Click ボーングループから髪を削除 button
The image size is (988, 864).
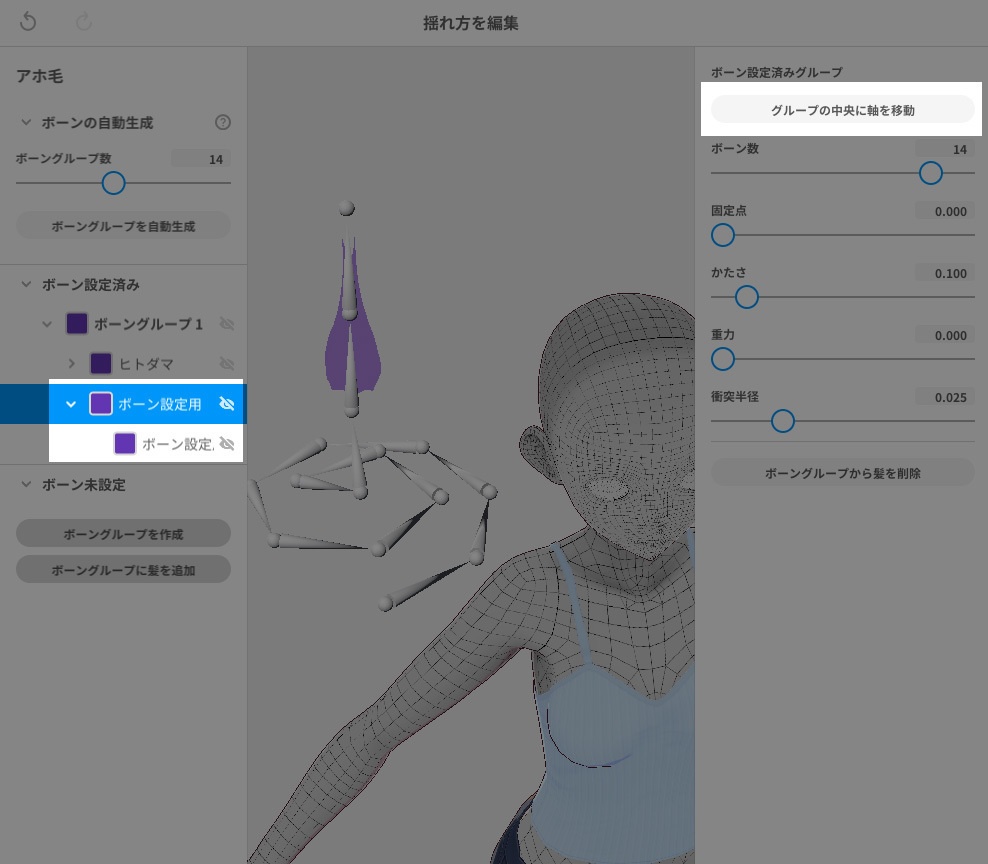tap(842, 473)
